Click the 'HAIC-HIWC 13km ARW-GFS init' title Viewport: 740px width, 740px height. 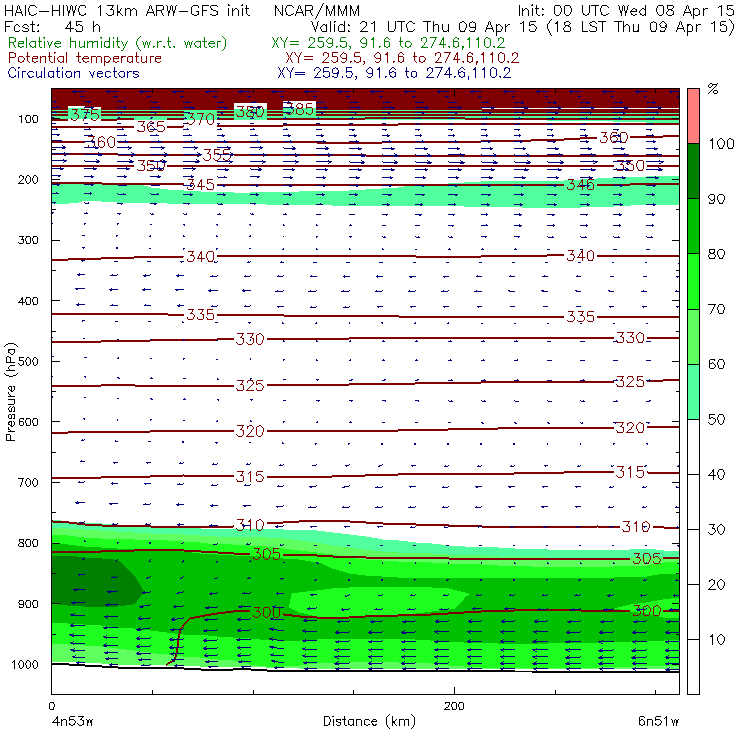pyautogui.click(x=127, y=11)
